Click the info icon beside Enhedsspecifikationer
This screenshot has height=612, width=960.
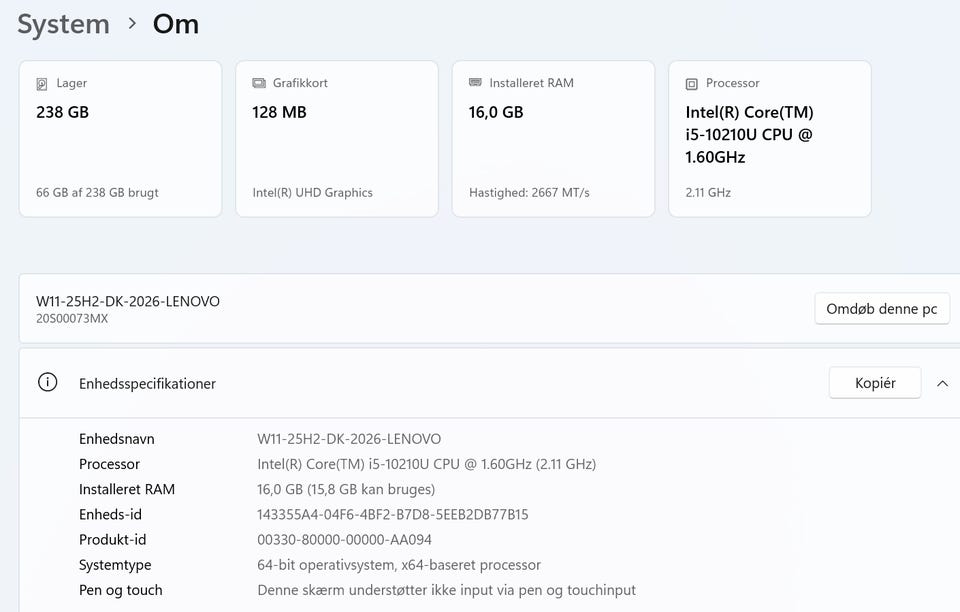tap(47, 383)
